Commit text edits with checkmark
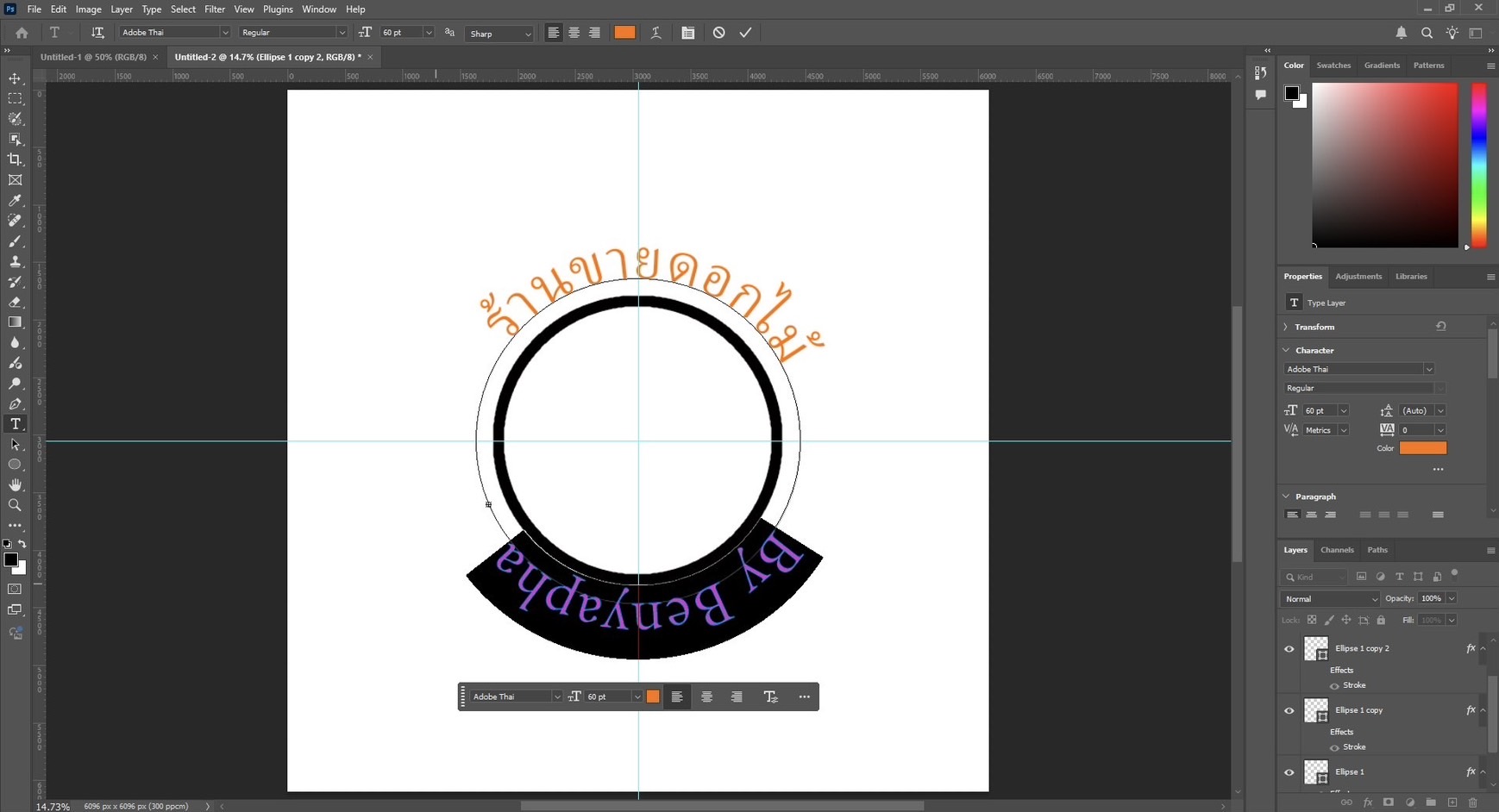The image size is (1499, 812). pos(745,33)
